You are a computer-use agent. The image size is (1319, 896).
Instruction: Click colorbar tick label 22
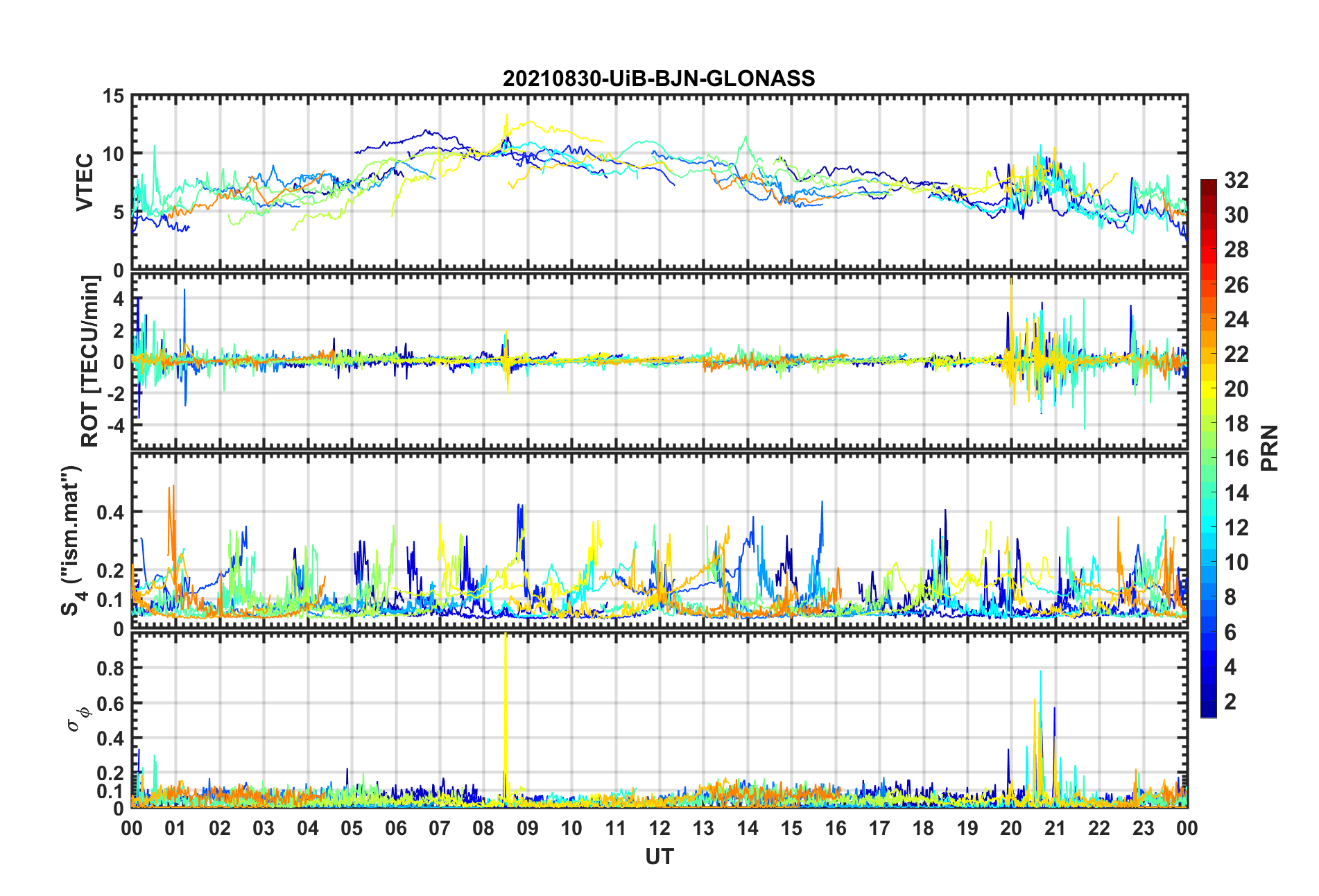pos(1236,354)
